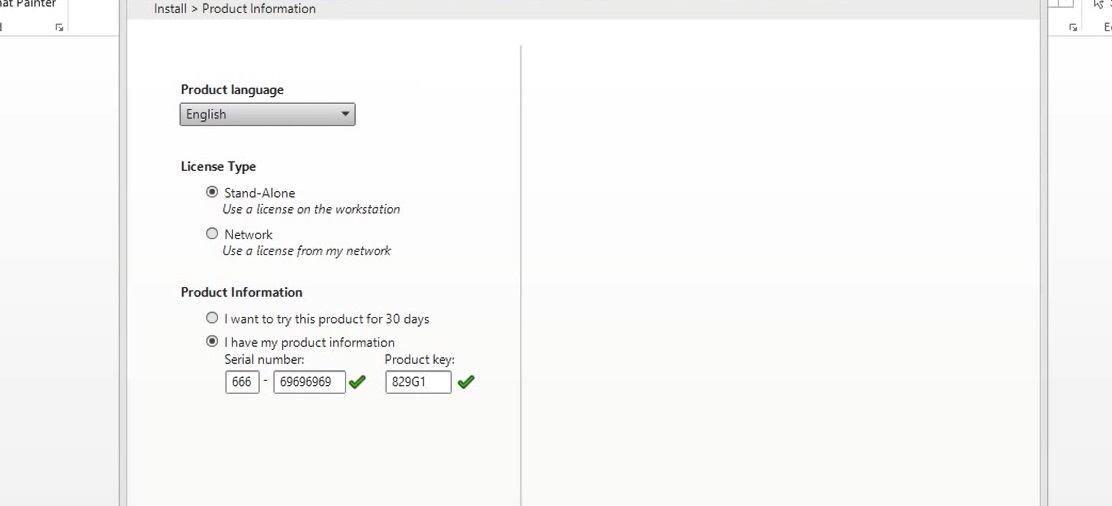Click the Install breadcrumb item
This screenshot has height=506, width=1112.
170,9
